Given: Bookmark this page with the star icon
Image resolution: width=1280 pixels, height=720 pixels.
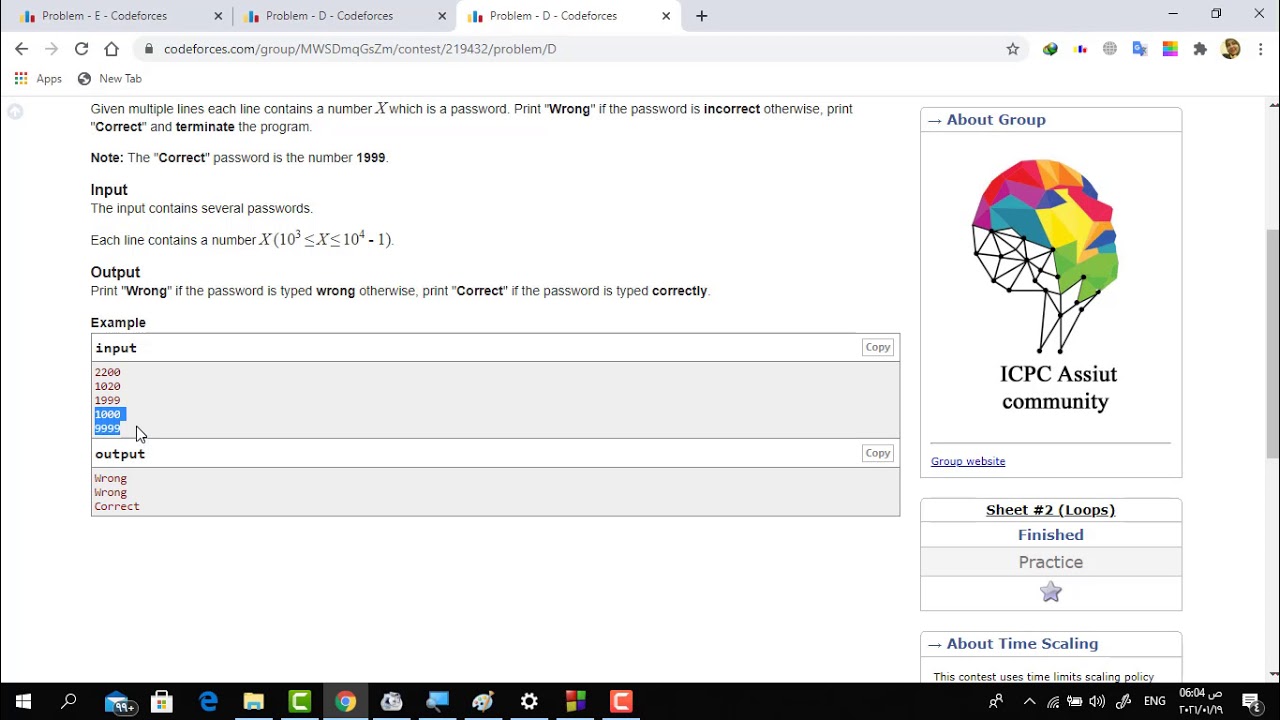Looking at the screenshot, I should coord(1013,48).
